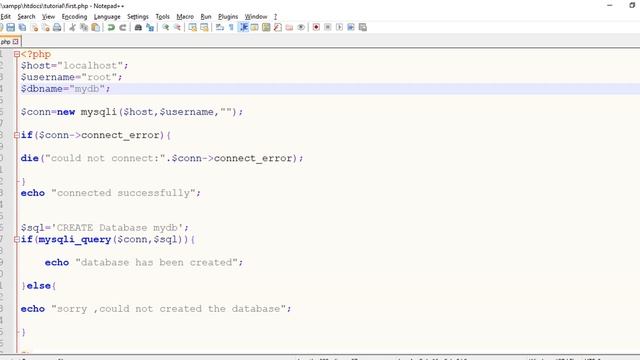
Task: Click the $username="root"; line
Action: tap(71, 77)
